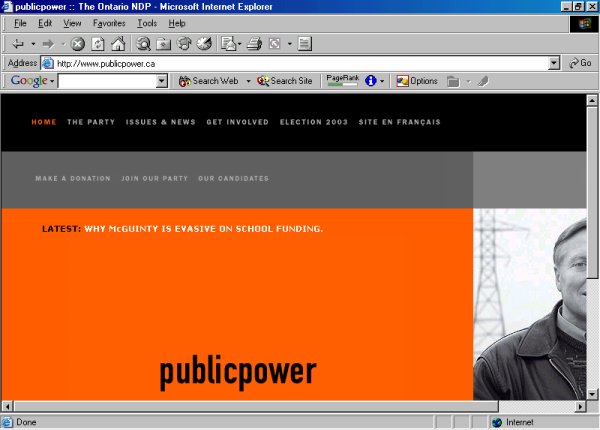Click the Done status page icon

coord(7,422)
